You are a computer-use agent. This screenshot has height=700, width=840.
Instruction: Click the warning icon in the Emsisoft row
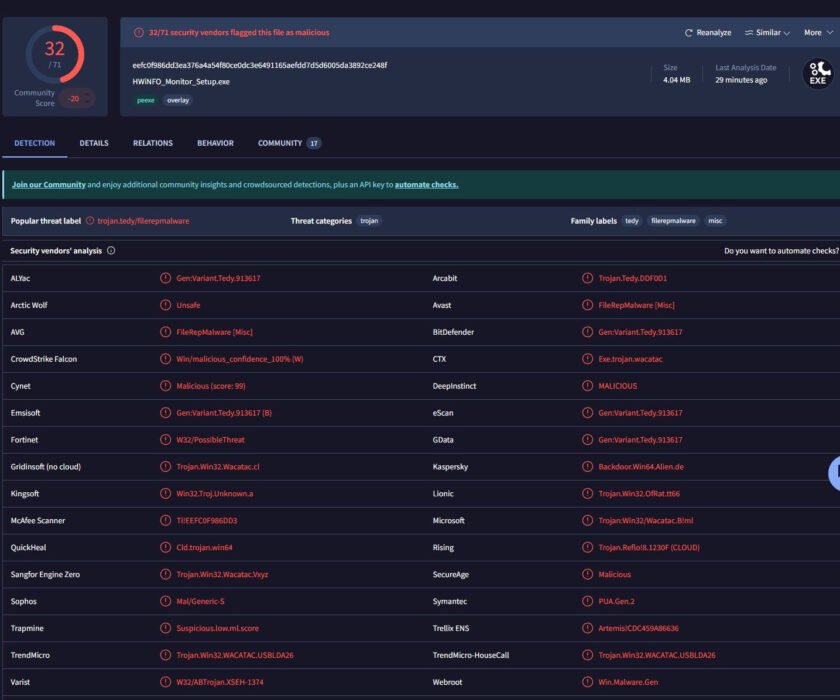pyautogui.click(x=166, y=412)
